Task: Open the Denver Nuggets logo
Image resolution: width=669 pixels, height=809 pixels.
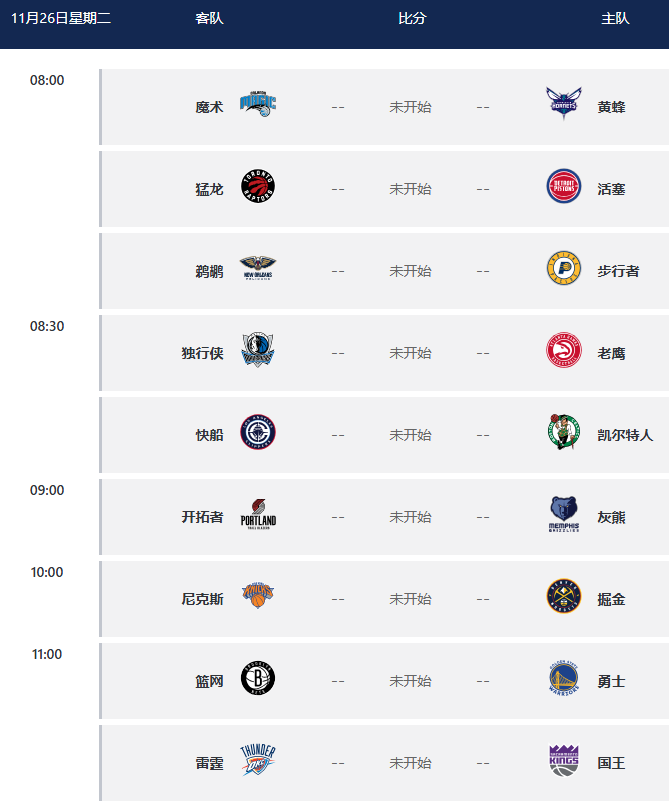Action: click(564, 596)
